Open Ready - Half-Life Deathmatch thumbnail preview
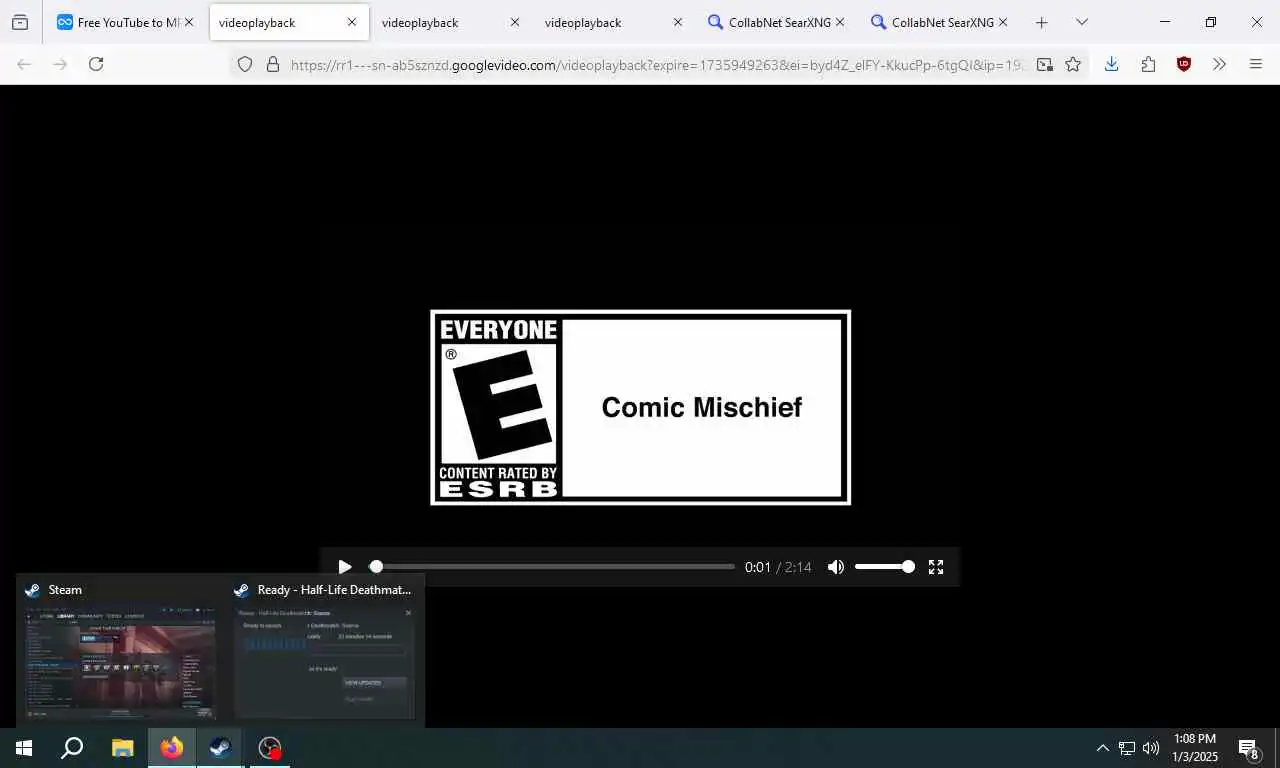The width and height of the screenshot is (1280, 768). tap(325, 650)
